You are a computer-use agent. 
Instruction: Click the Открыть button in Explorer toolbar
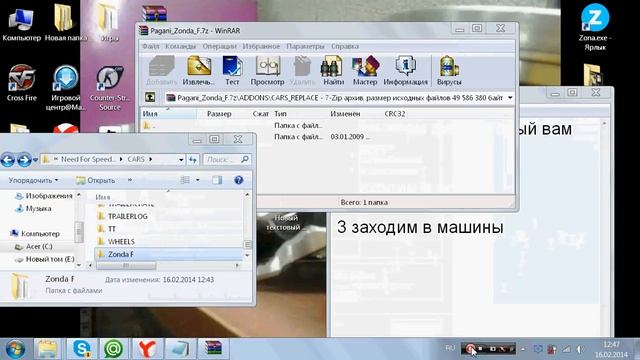(x=96, y=180)
